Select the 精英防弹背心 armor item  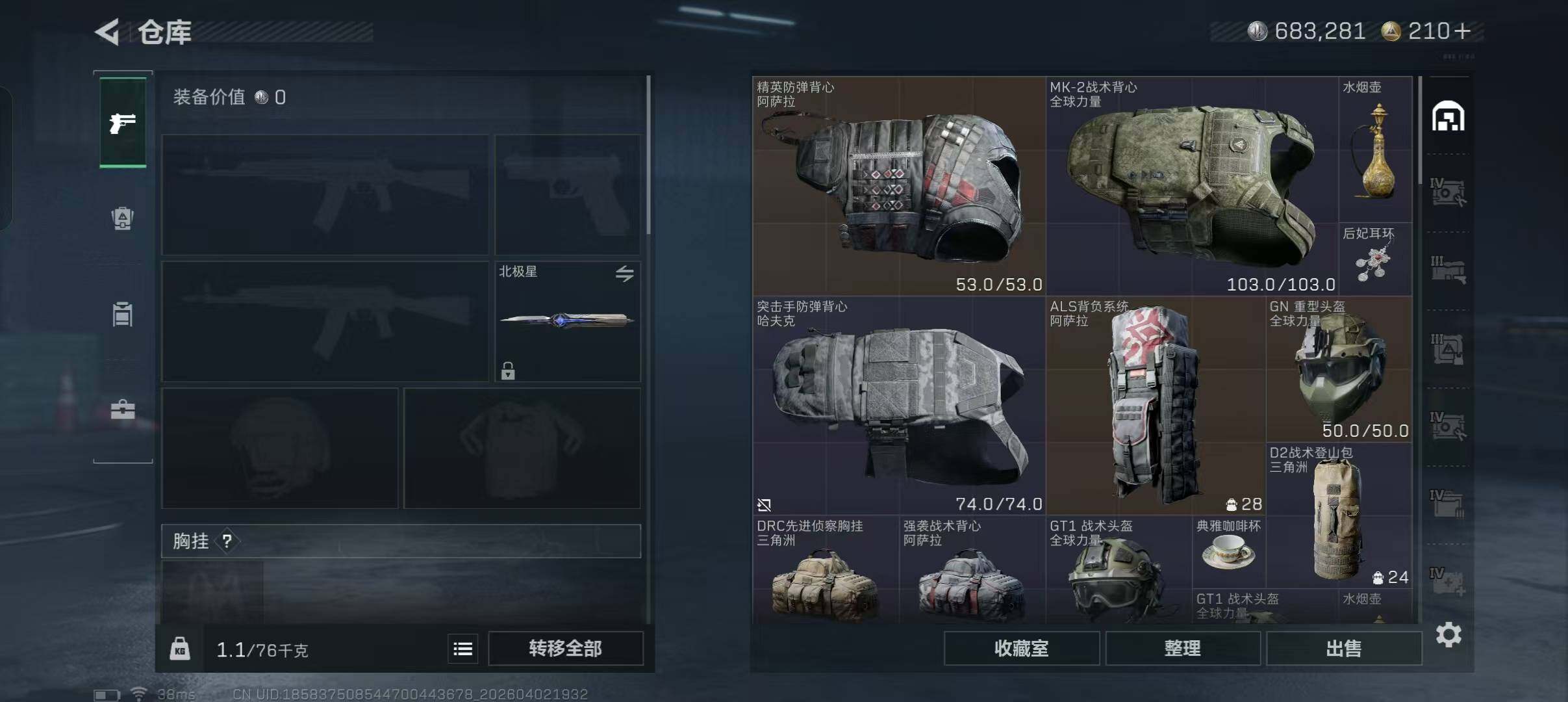899,187
